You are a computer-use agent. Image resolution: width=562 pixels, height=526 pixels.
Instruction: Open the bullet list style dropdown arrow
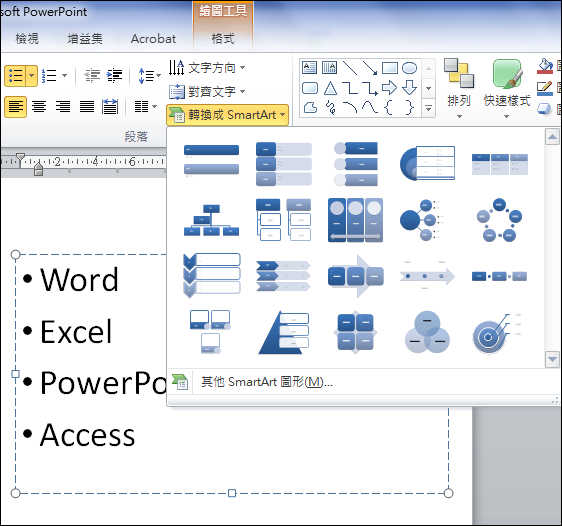[x=32, y=76]
